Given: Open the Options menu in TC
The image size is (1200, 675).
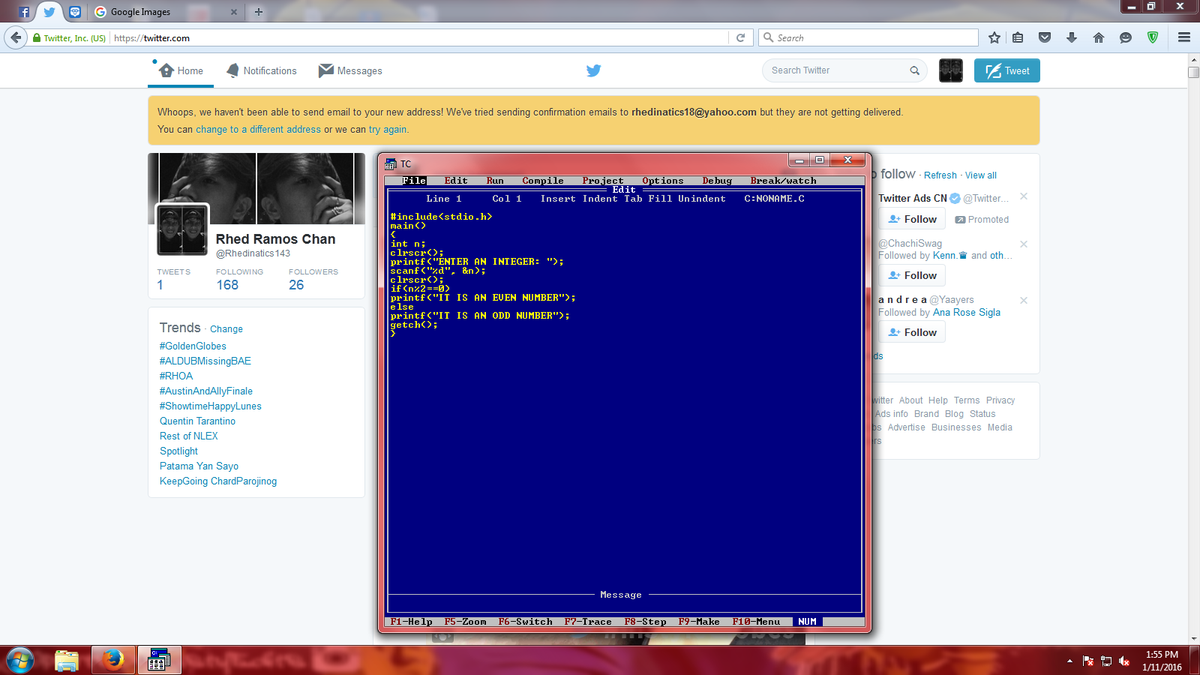Looking at the screenshot, I should [x=663, y=181].
